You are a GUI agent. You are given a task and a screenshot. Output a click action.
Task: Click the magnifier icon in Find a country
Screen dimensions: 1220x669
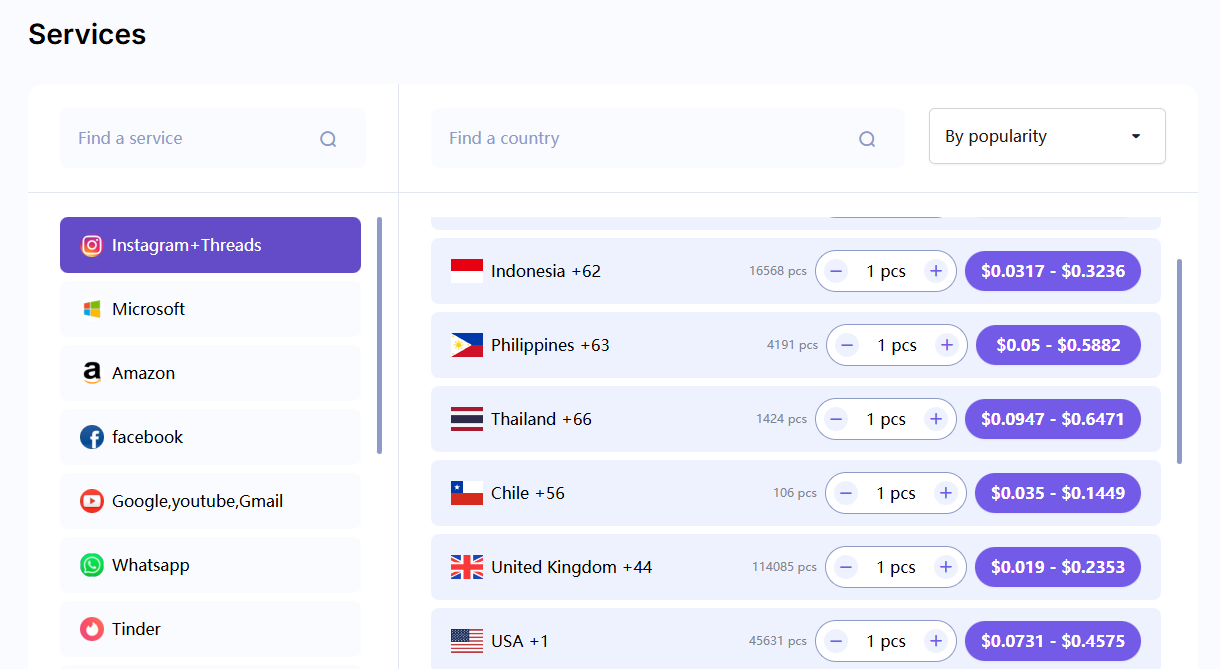pyautogui.click(x=867, y=139)
